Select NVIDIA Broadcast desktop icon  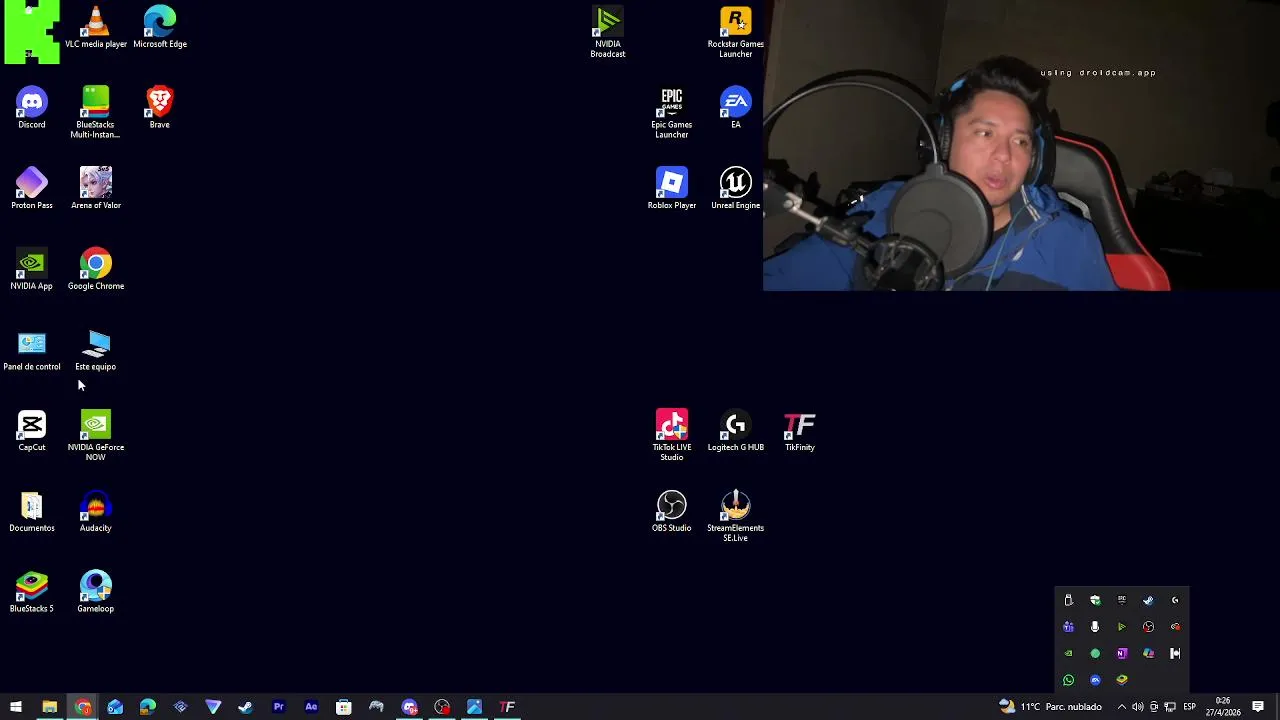click(x=608, y=32)
